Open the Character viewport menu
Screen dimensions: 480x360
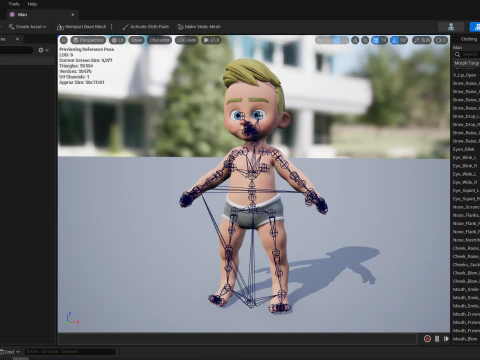pos(159,40)
